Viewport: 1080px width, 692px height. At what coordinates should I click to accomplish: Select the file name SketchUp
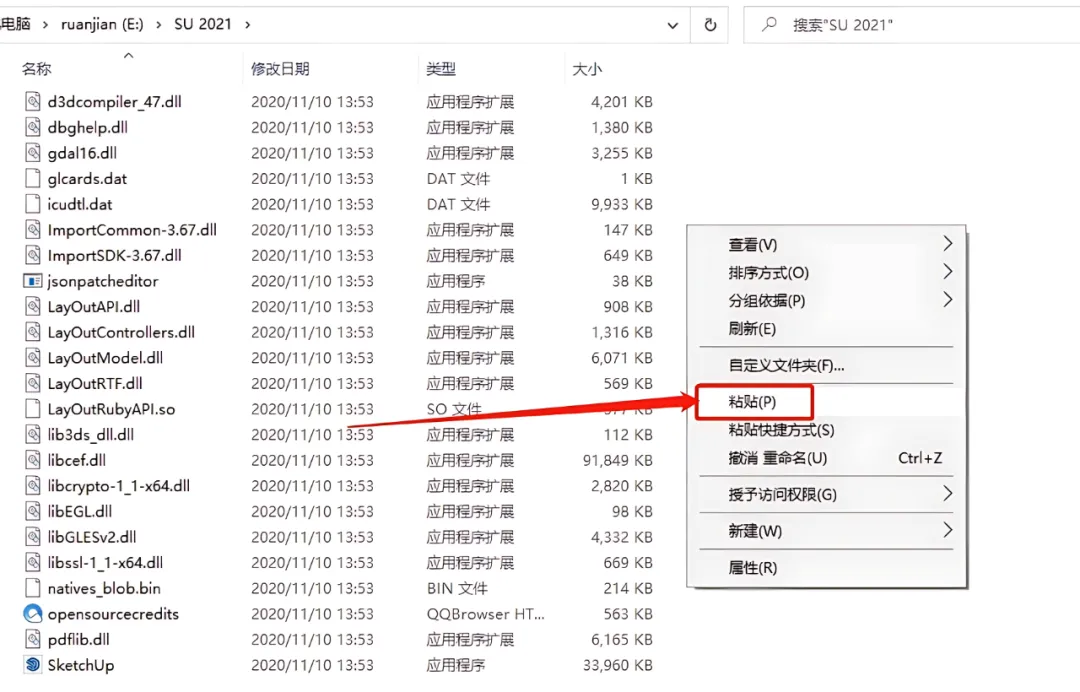[x=81, y=665]
